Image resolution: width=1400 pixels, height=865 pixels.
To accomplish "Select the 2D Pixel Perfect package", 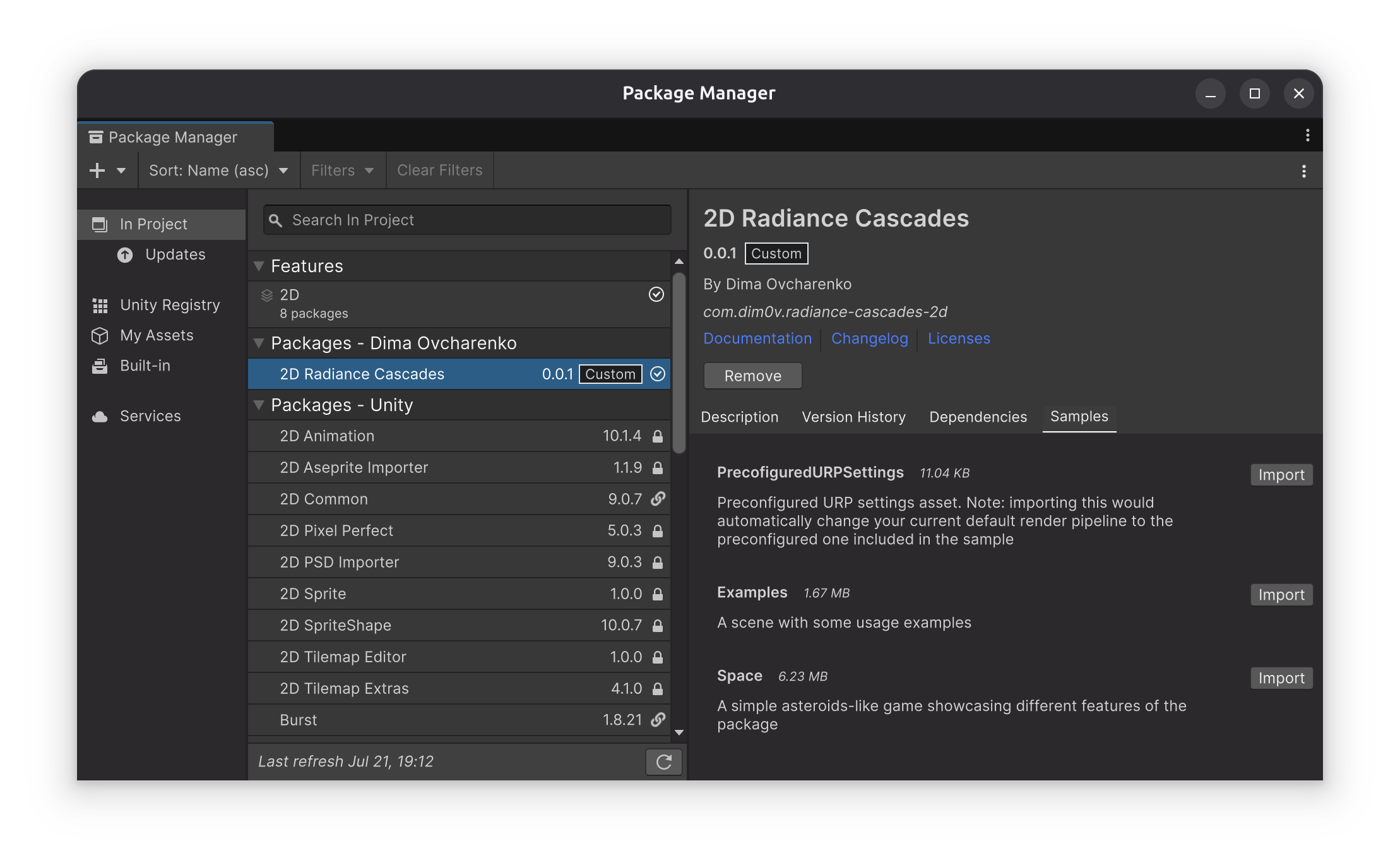I will tap(460, 531).
